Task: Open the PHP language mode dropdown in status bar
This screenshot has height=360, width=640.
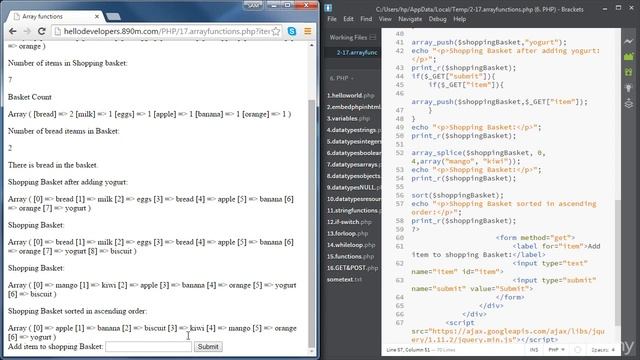Action: [x=556, y=350]
